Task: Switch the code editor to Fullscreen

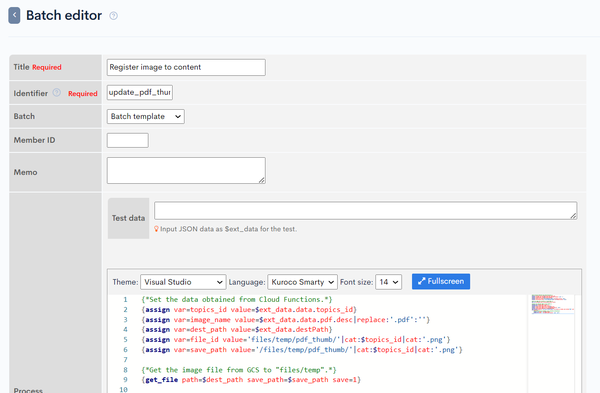Action: click(x=441, y=281)
